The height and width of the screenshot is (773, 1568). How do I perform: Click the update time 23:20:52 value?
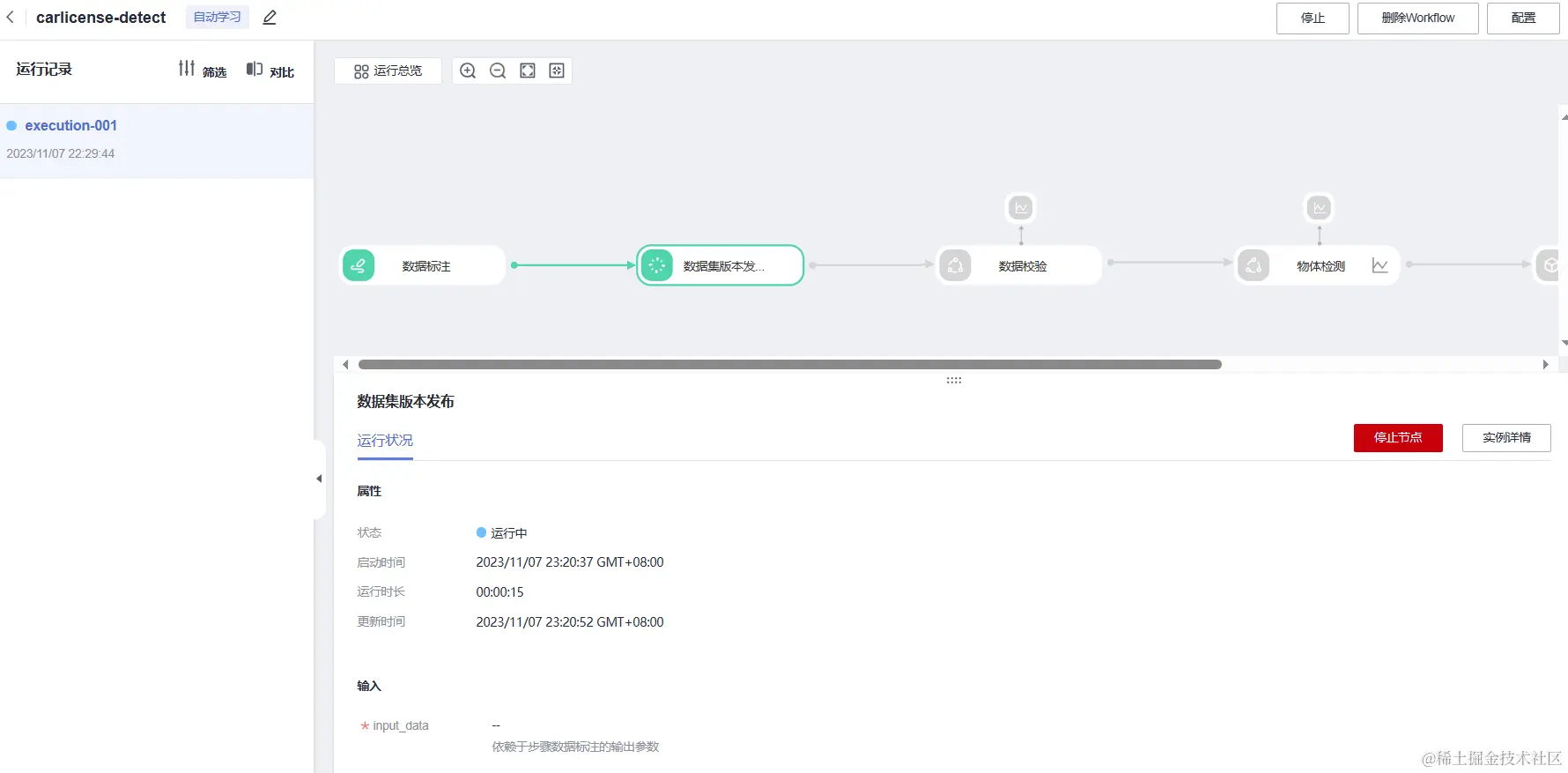[570, 622]
